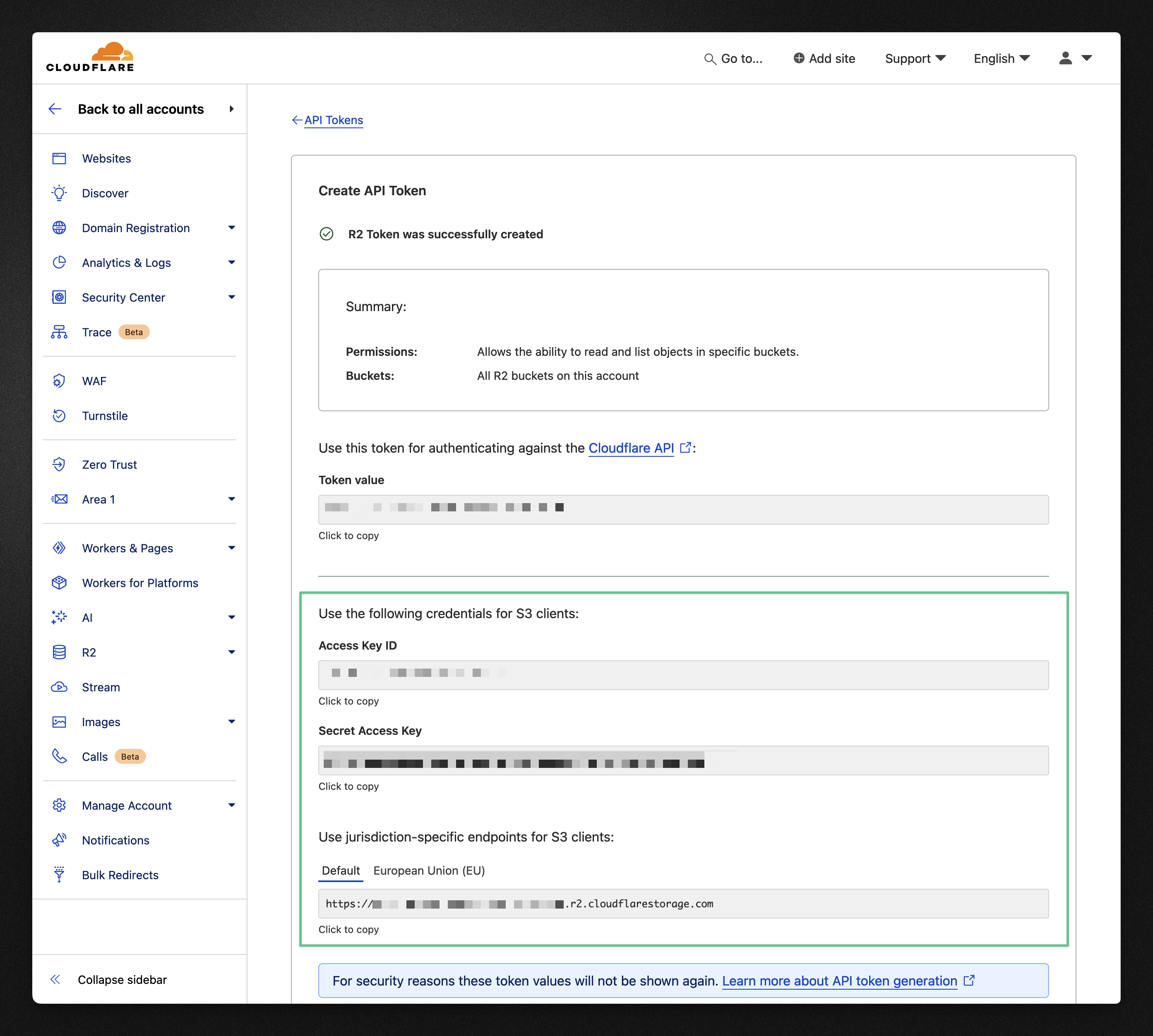The width and height of the screenshot is (1153, 1036).
Task: Click the AI sparkle icon
Action: pyautogui.click(x=59, y=618)
